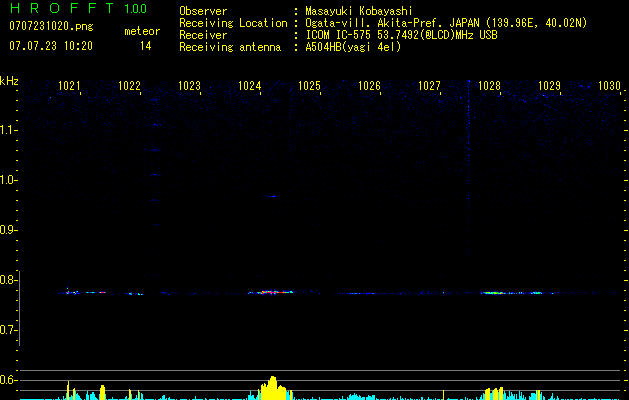
Task: Click the A504HB(yagi 4el) antenna text
Action: pyautogui.click(x=353, y=47)
